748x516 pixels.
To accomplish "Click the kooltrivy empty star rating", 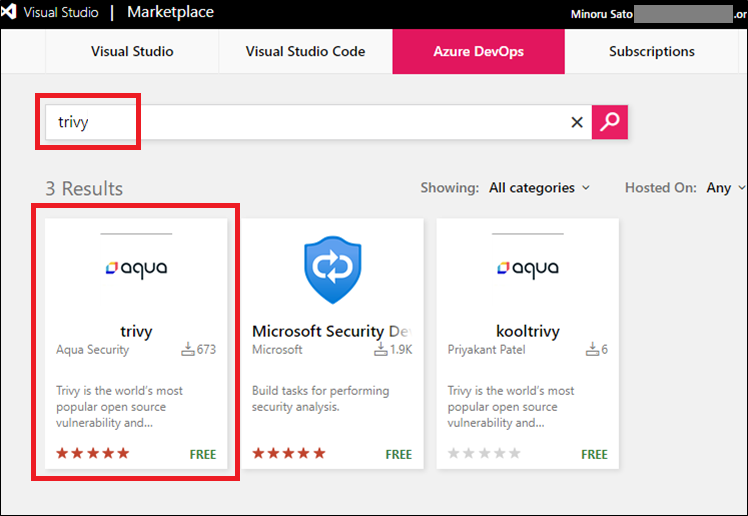I will [x=484, y=453].
